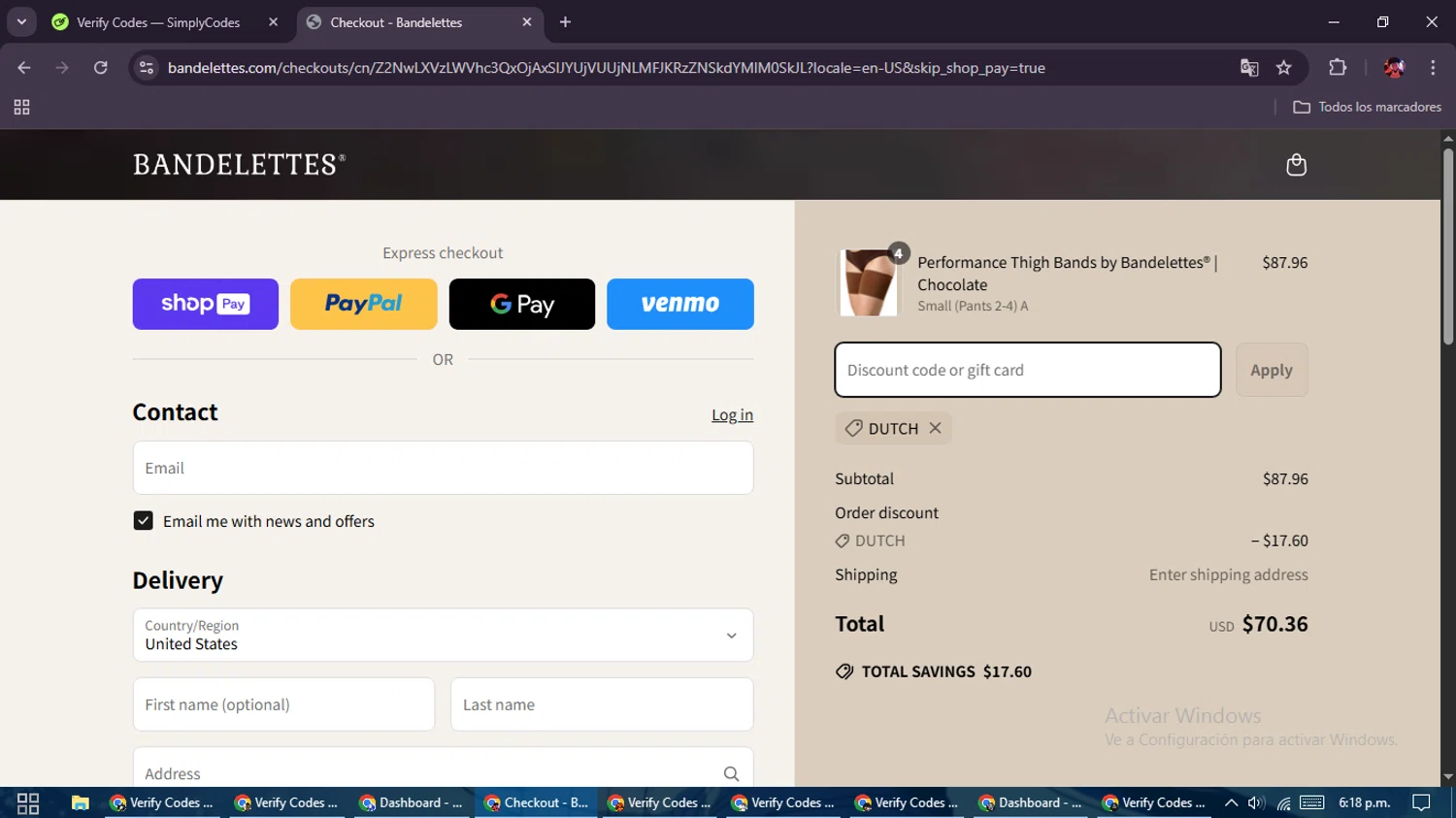Click the clock showing 6:18 p.m.
Viewport: 1456px width, 818px height.
1364,802
